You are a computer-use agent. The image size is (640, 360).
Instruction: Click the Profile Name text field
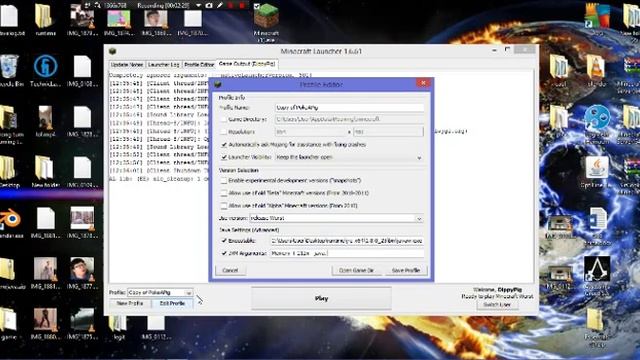pos(349,107)
